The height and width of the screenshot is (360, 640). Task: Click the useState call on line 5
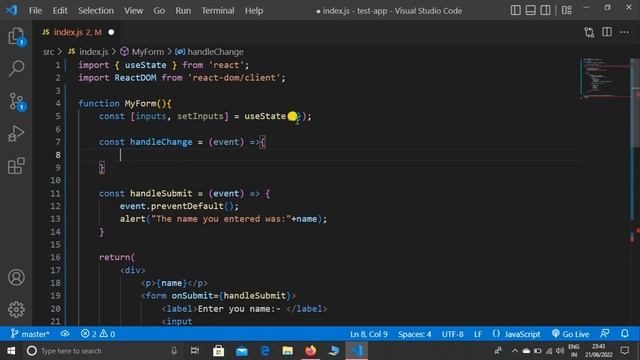point(265,116)
